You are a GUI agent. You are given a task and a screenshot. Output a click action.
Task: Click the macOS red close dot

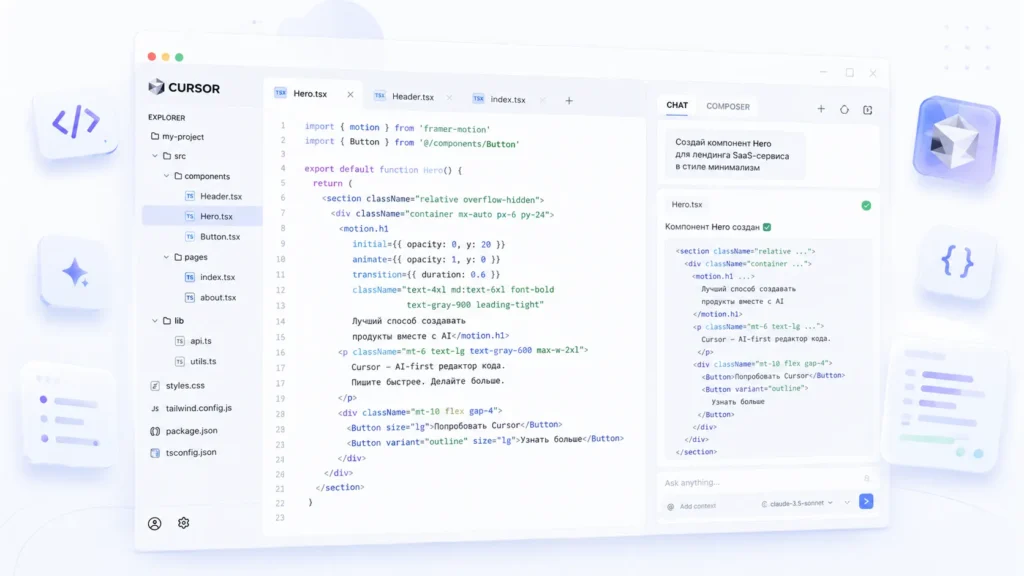(152, 57)
